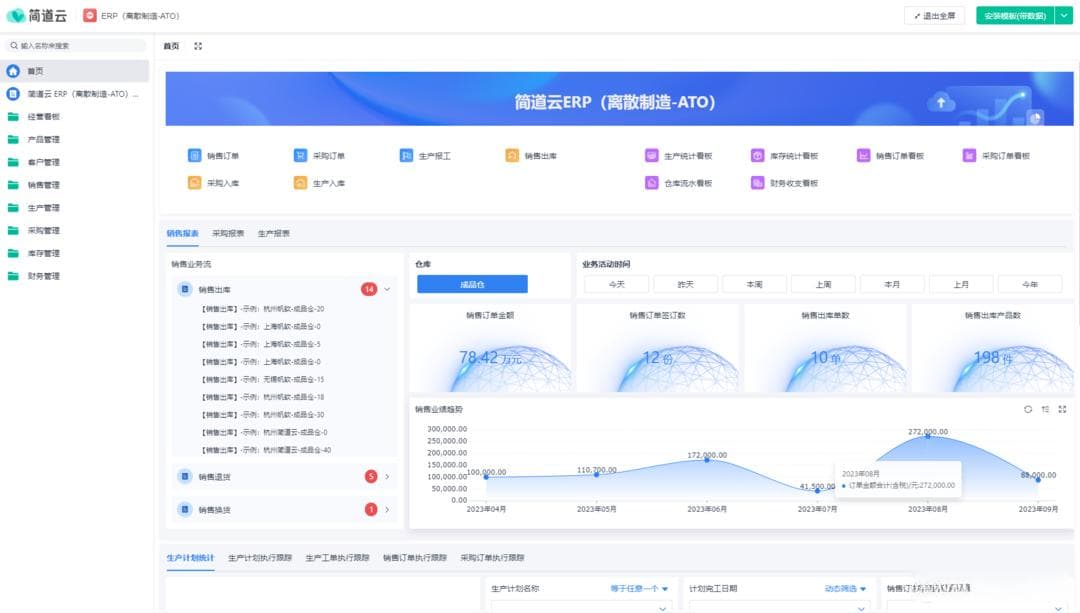Click the search magnifier icon in sidebar
1080x613 pixels.
point(14,45)
